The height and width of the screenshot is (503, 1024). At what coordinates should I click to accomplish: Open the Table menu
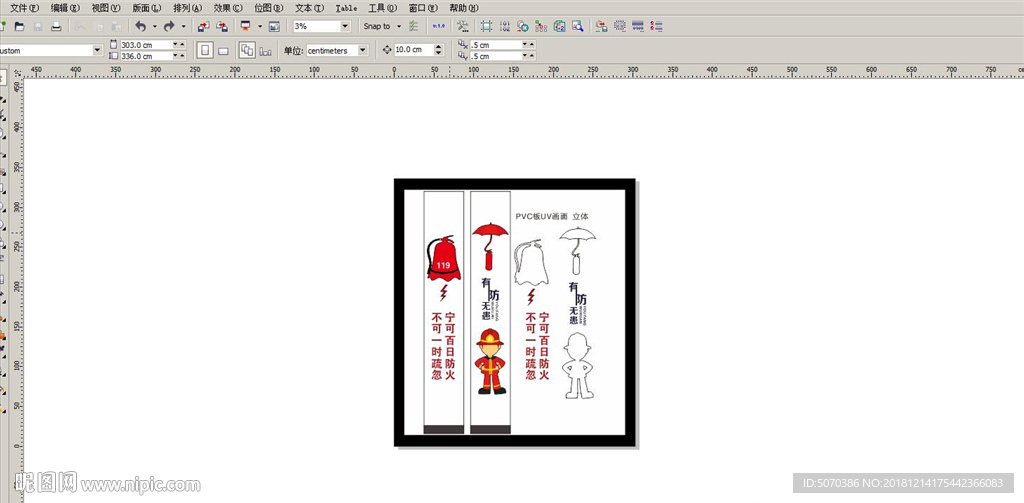pyautogui.click(x=346, y=7)
